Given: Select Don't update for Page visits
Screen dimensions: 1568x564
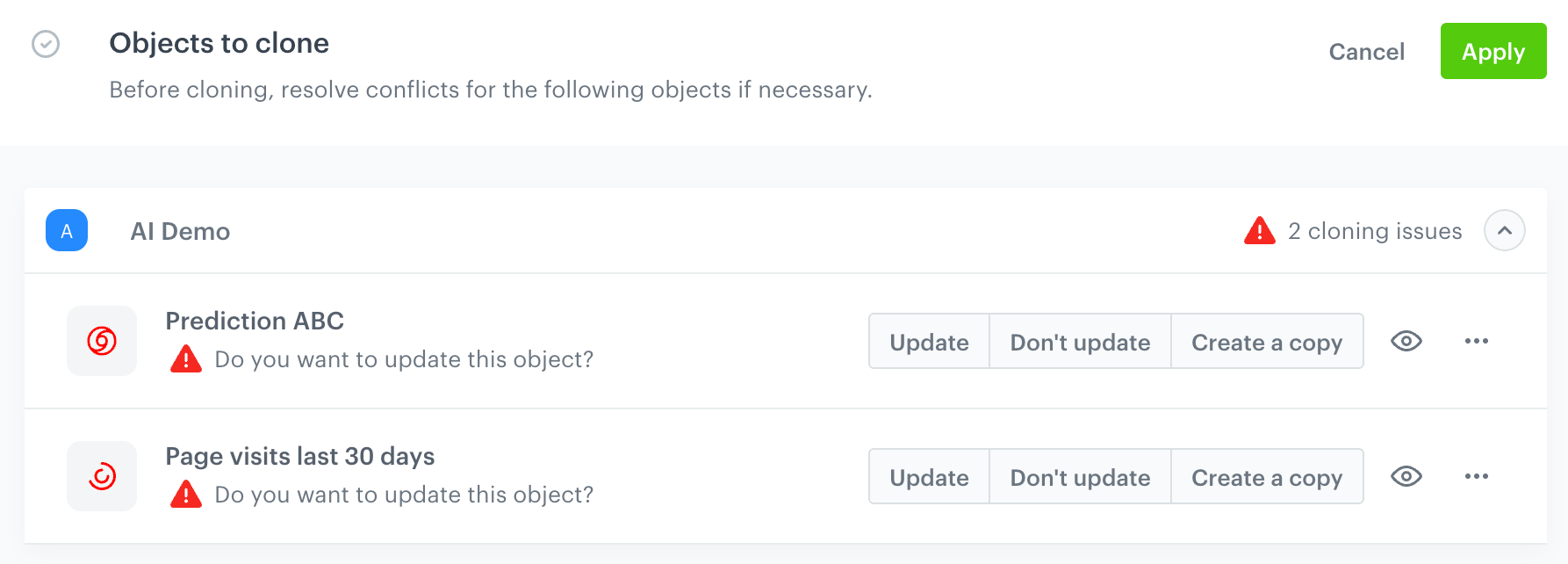Looking at the screenshot, I should pyautogui.click(x=1080, y=477).
